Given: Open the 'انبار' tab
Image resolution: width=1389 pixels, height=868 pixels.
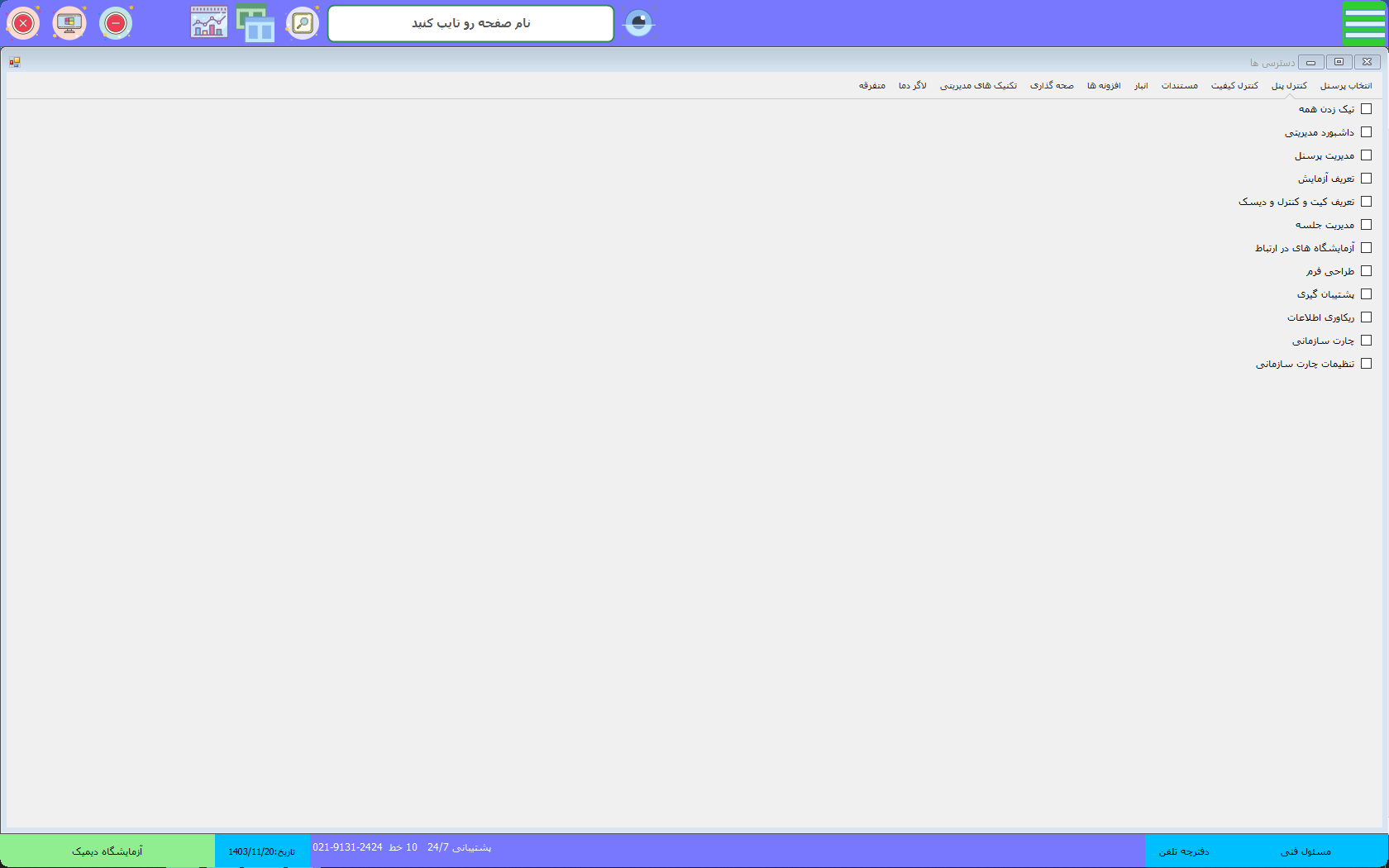Looking at the screenshot, I should coord(1141,86).
